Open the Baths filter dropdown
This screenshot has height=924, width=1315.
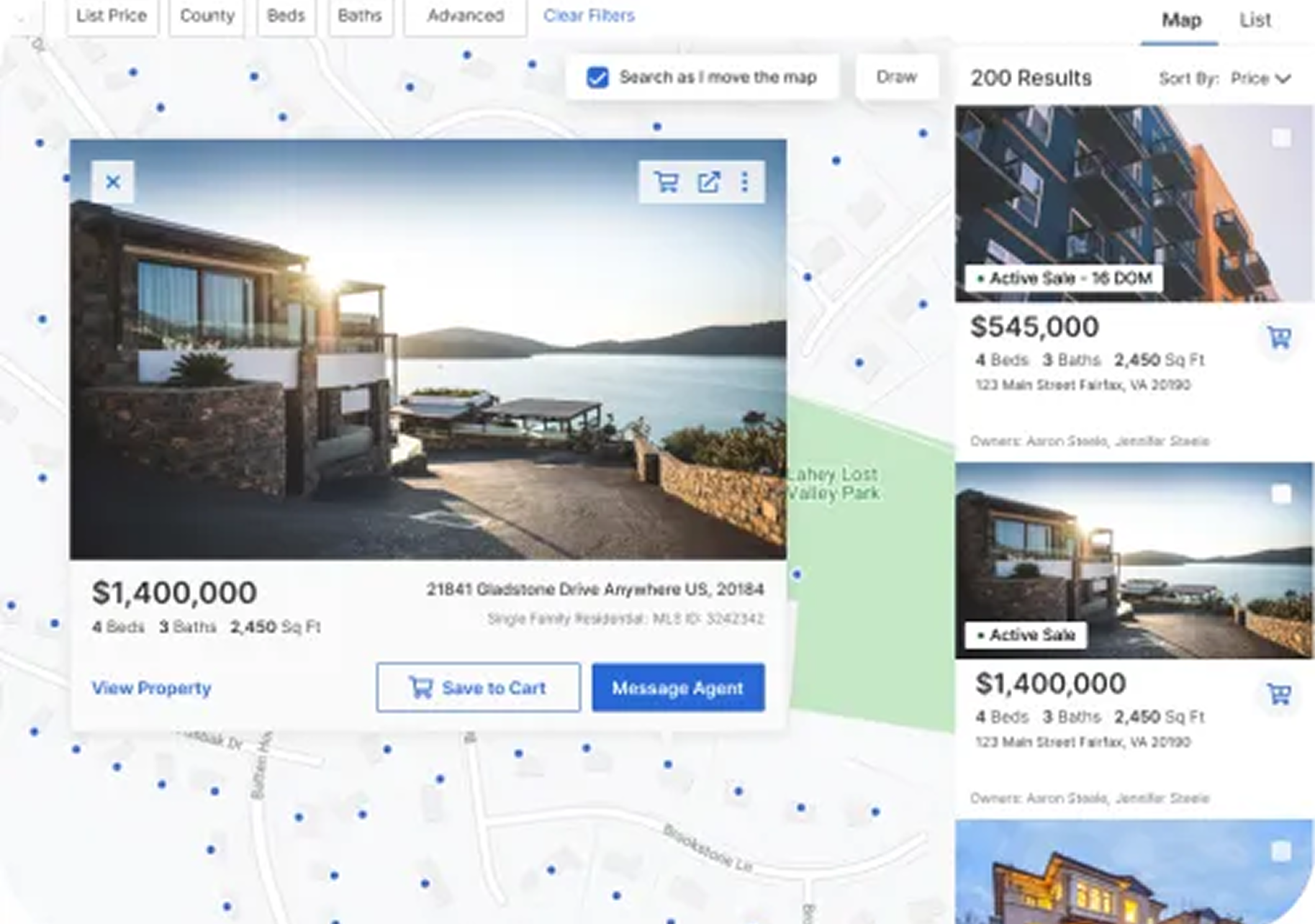pos(360,16)
